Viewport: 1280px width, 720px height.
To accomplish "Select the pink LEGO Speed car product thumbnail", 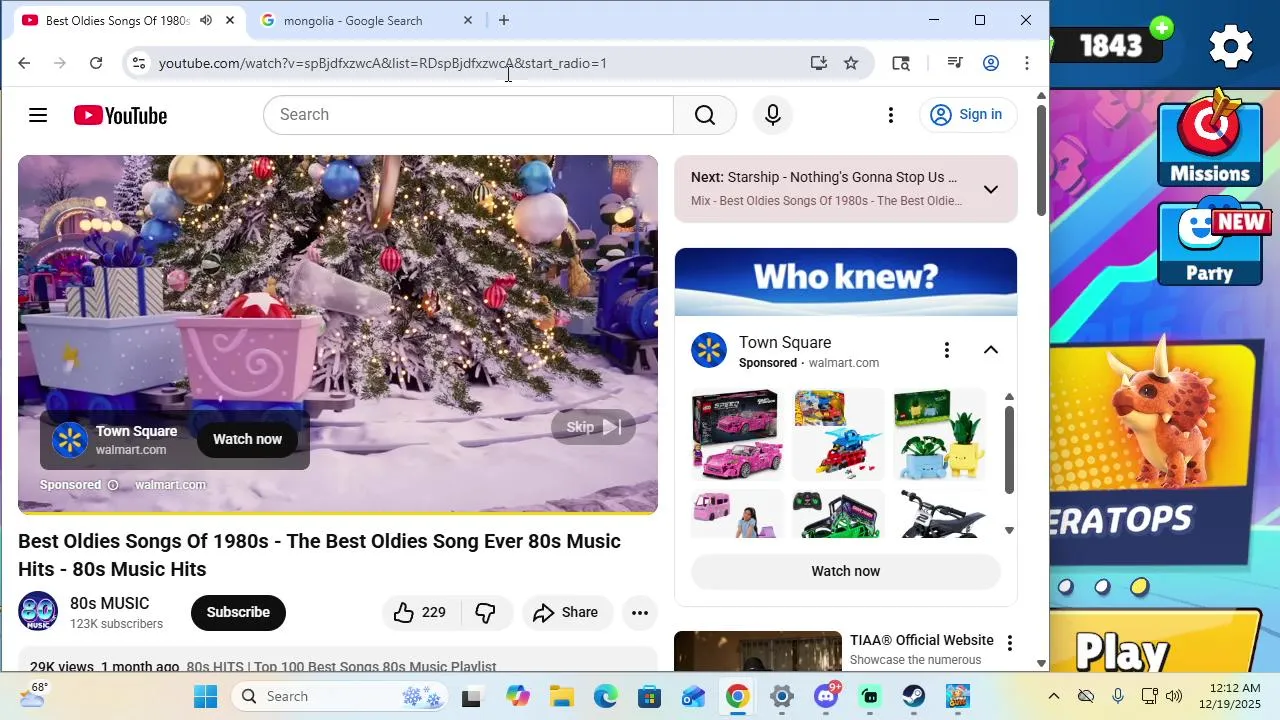I will (x=738, y=435).
